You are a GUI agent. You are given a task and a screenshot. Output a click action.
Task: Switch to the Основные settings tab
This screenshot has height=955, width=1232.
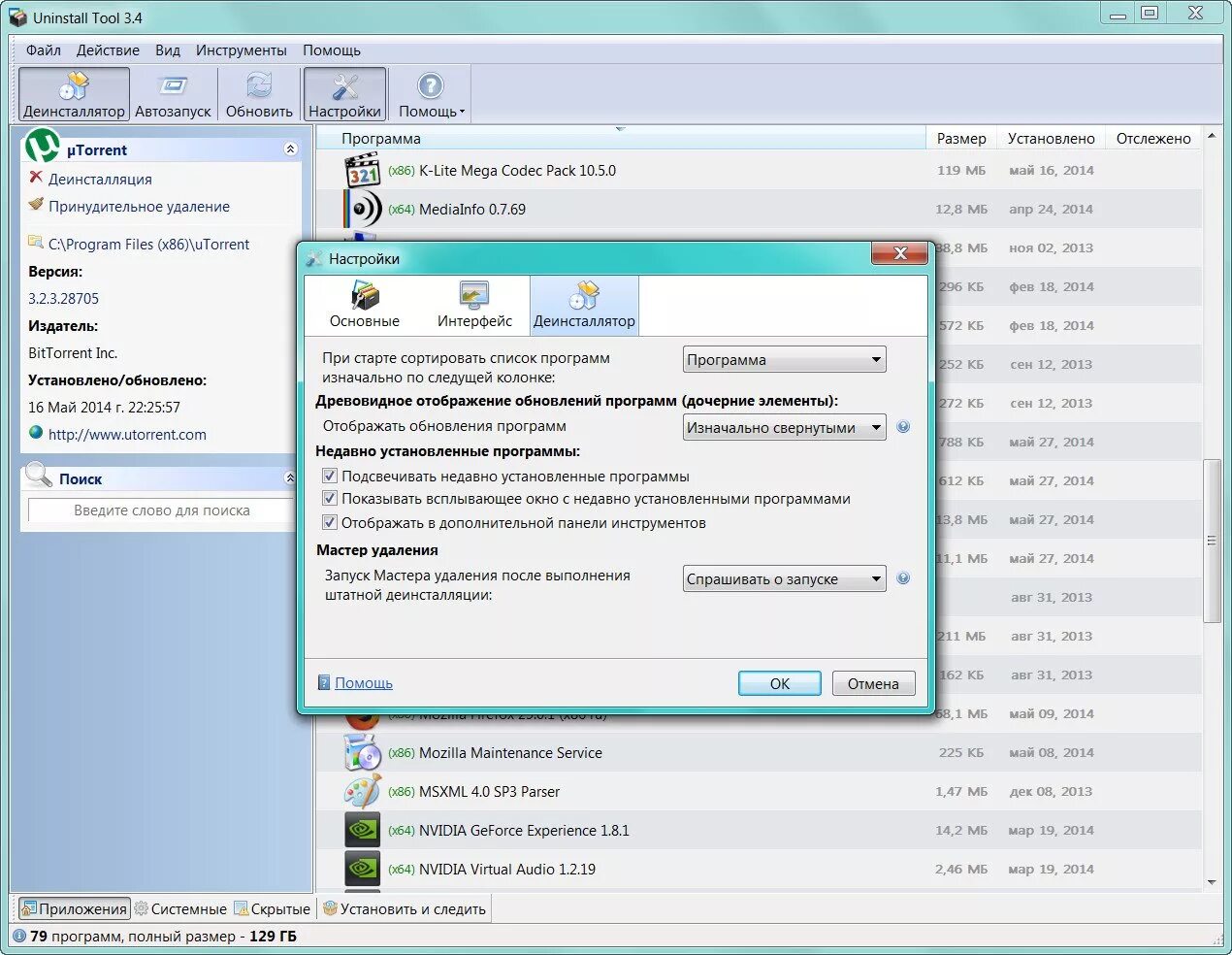click(364, 305)
